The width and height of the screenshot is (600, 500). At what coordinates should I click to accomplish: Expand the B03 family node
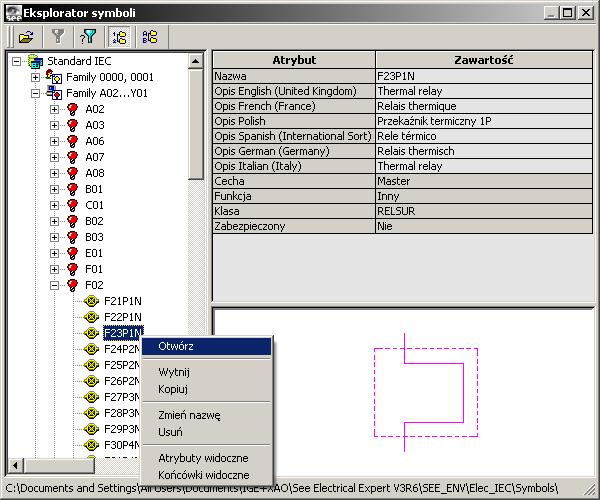click(x=54, y=237)
